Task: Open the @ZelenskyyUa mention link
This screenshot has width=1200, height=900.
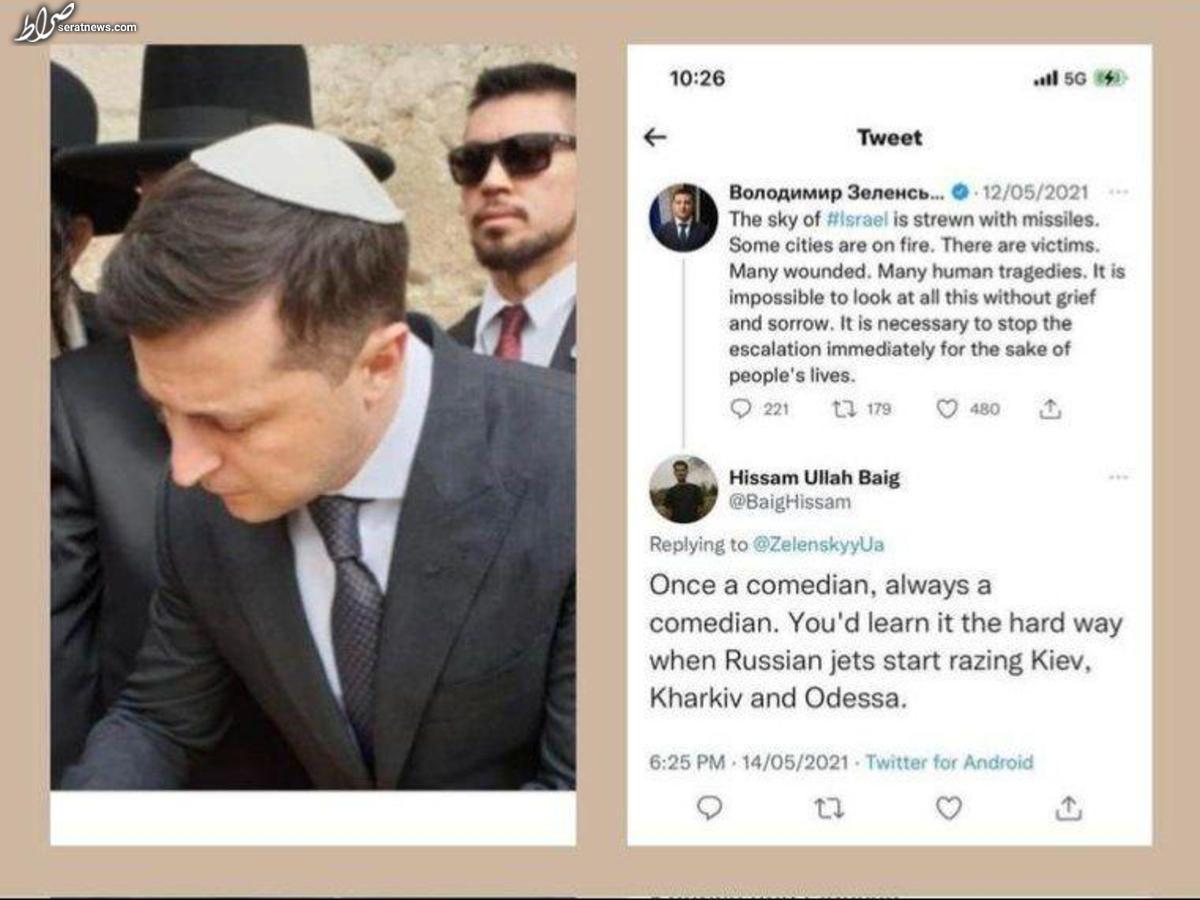Action: pos(819,545)
